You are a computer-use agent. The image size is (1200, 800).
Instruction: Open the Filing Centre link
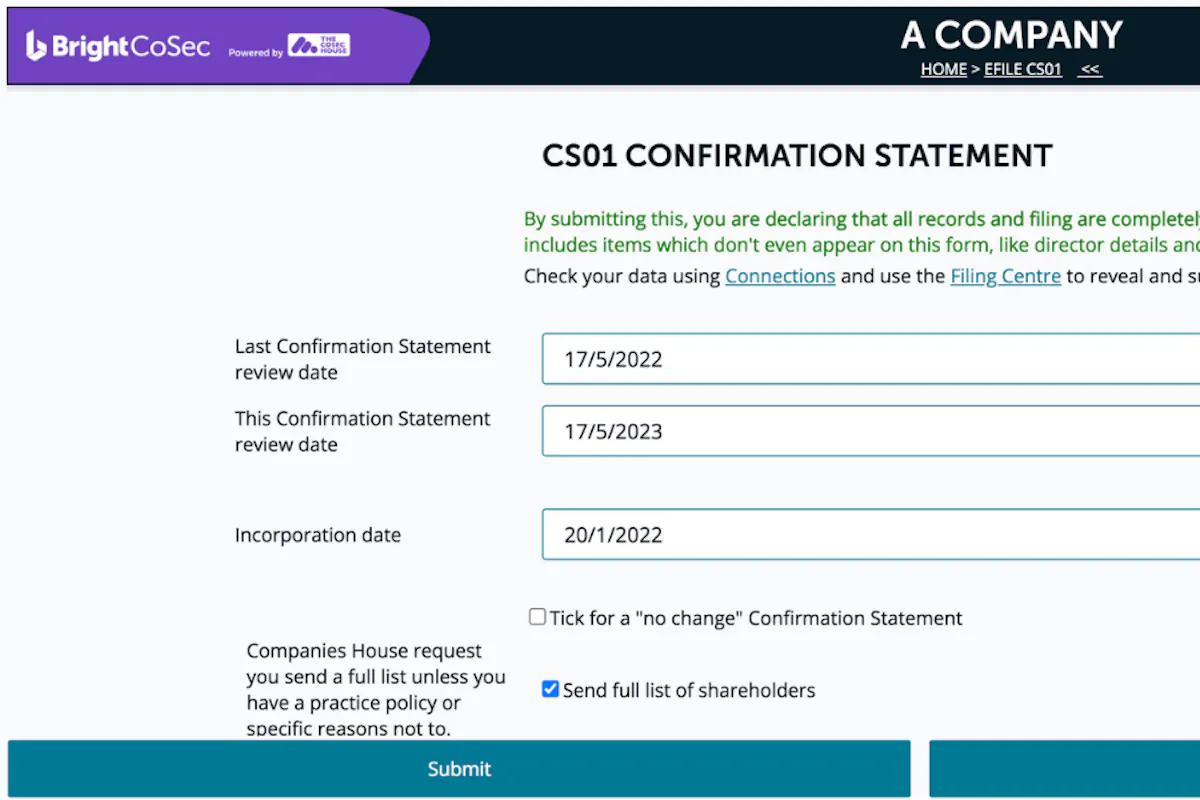[1005, 276]
